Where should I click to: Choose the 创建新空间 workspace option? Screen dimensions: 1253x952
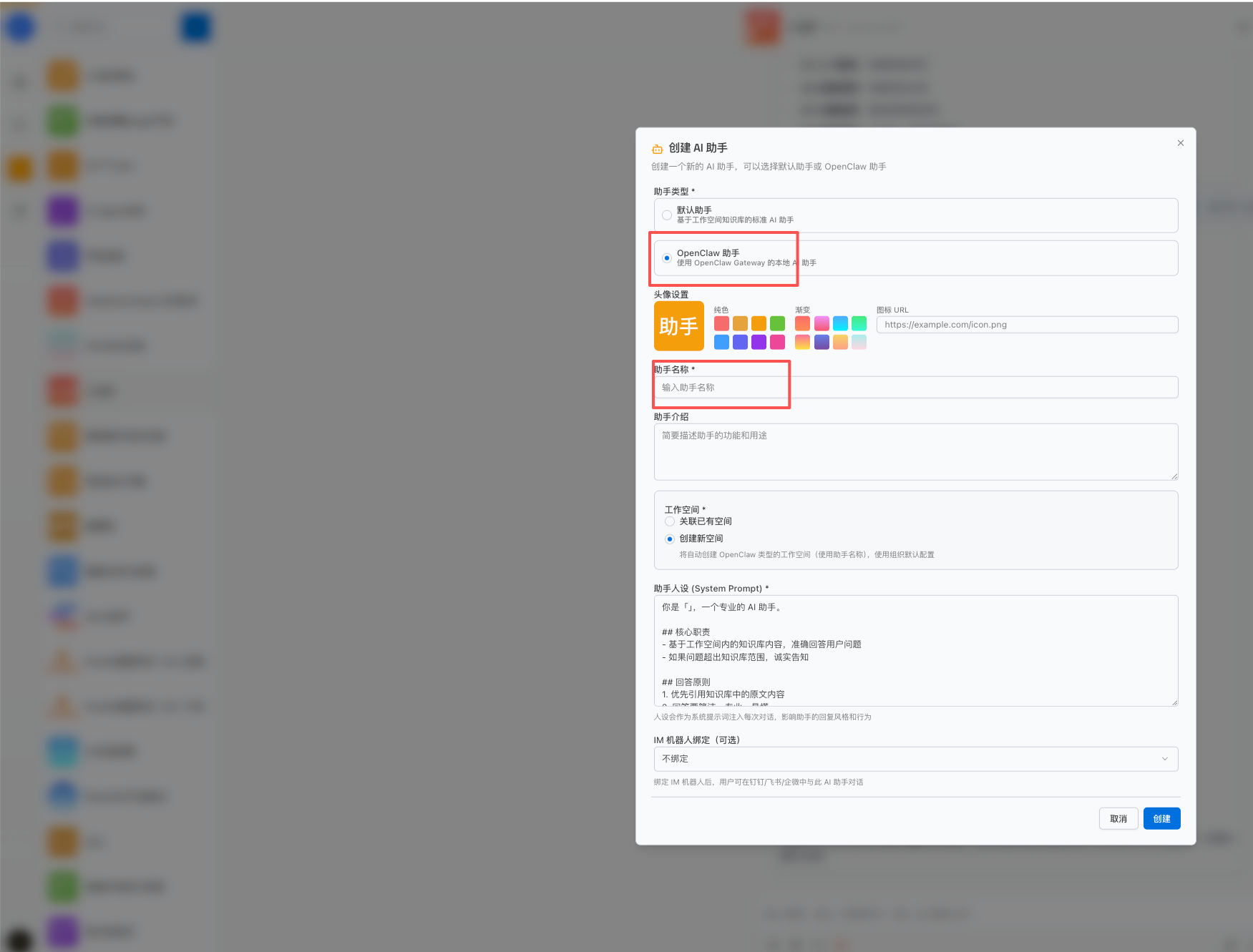pos(670,539)
